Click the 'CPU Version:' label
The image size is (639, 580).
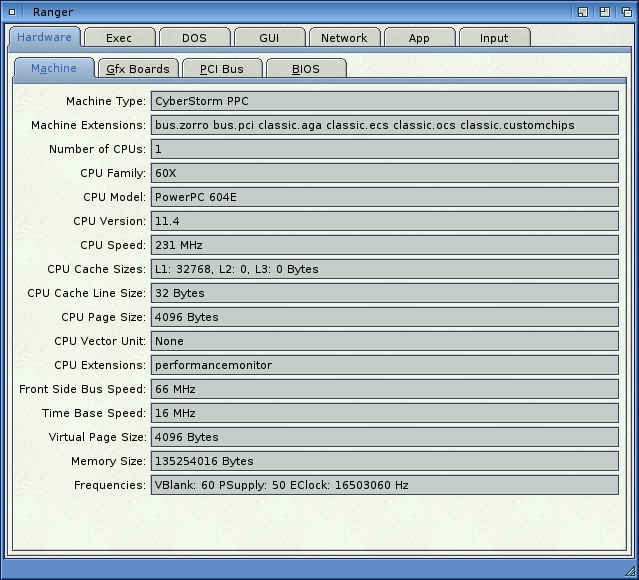pos(110,221)
